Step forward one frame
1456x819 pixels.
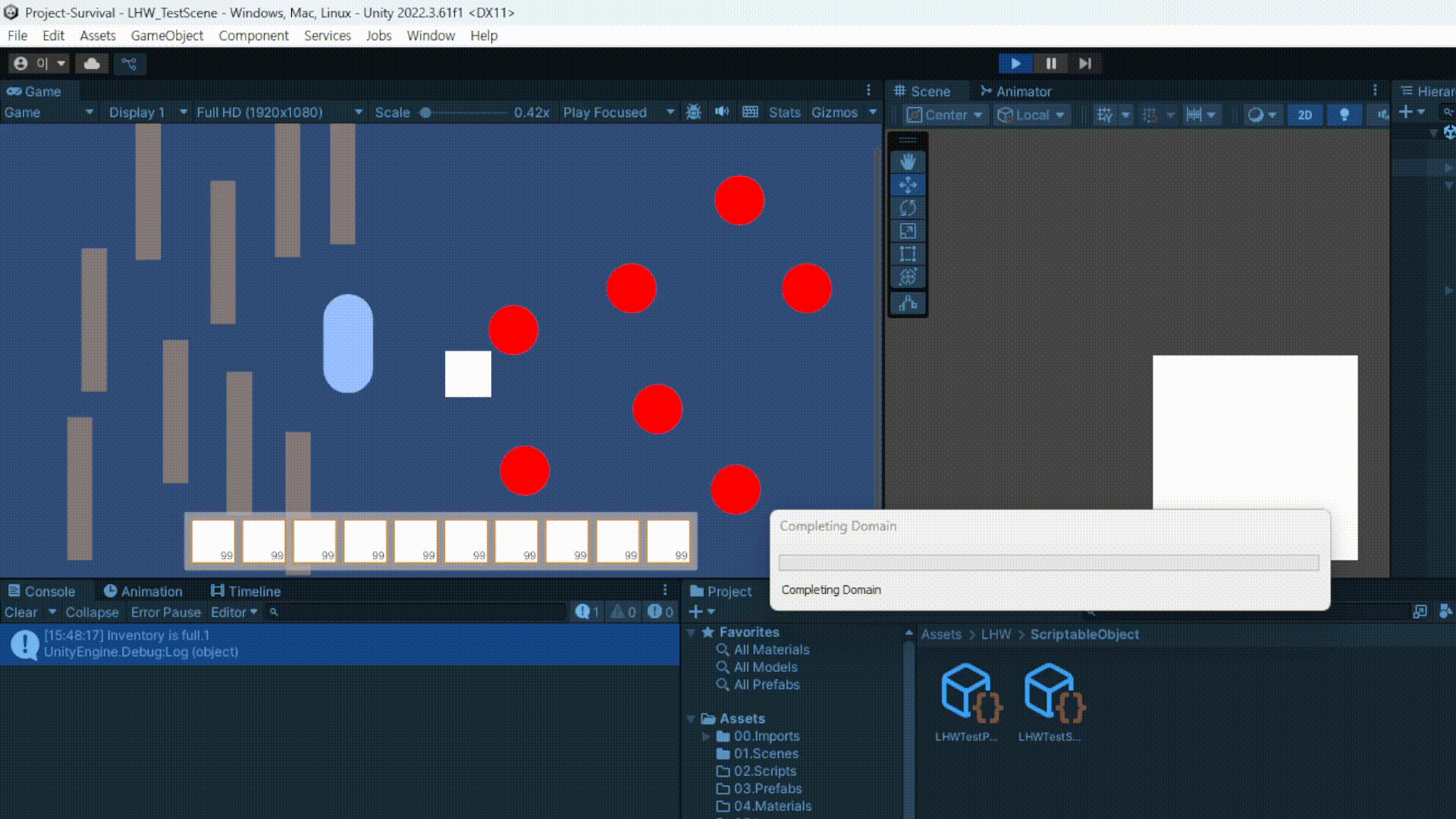coord(1085,64)
